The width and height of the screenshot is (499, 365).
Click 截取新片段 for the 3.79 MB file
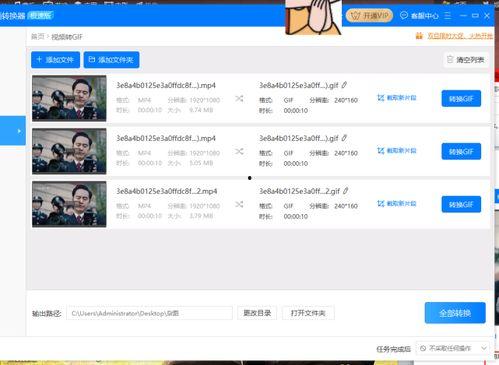pyautogui.click(x=397, y=203)
